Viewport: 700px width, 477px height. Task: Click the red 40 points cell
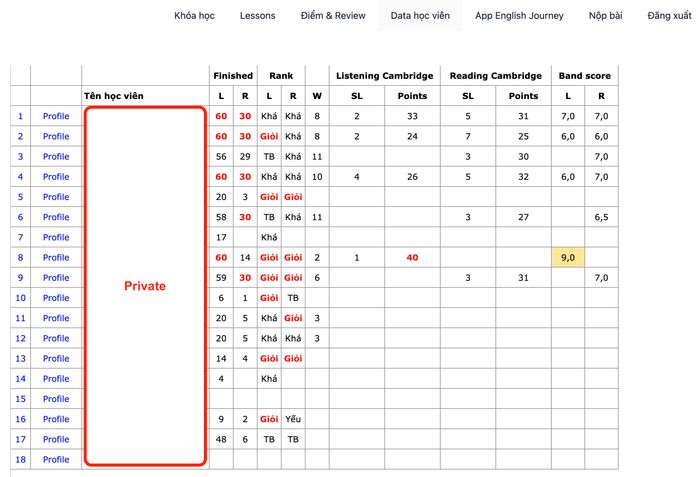tap(412, 257)
